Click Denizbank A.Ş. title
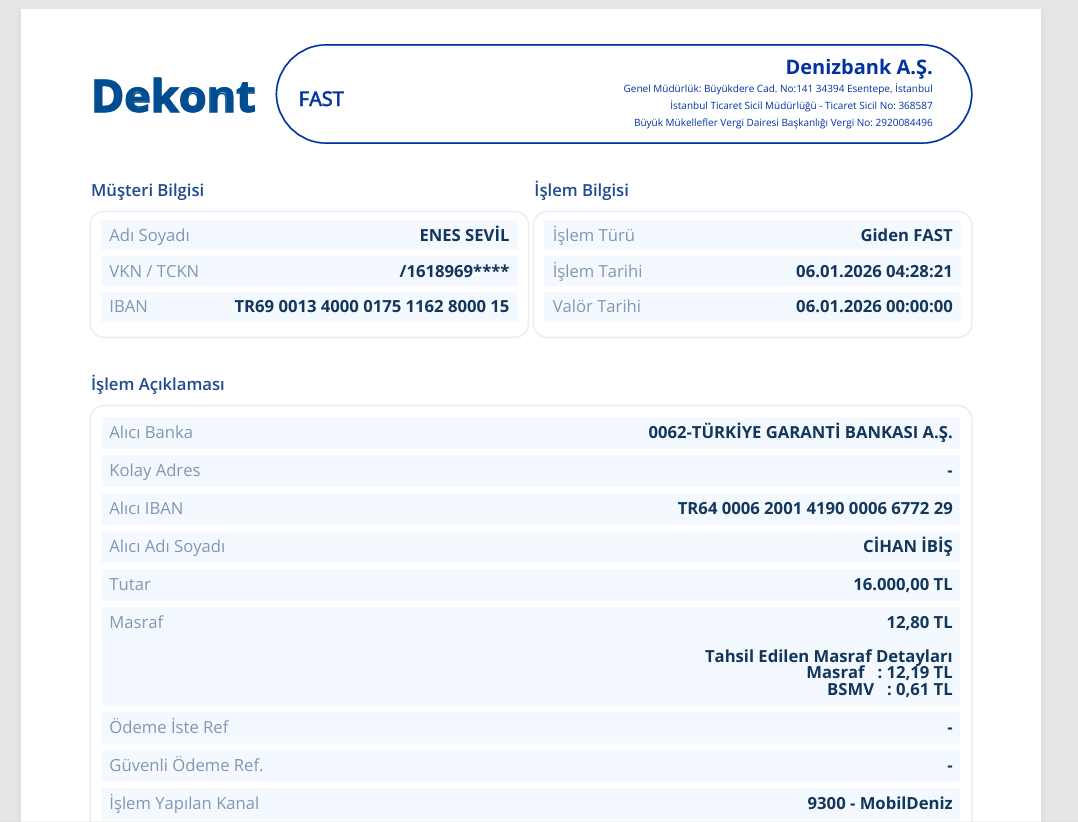 [x=859, y=67]
